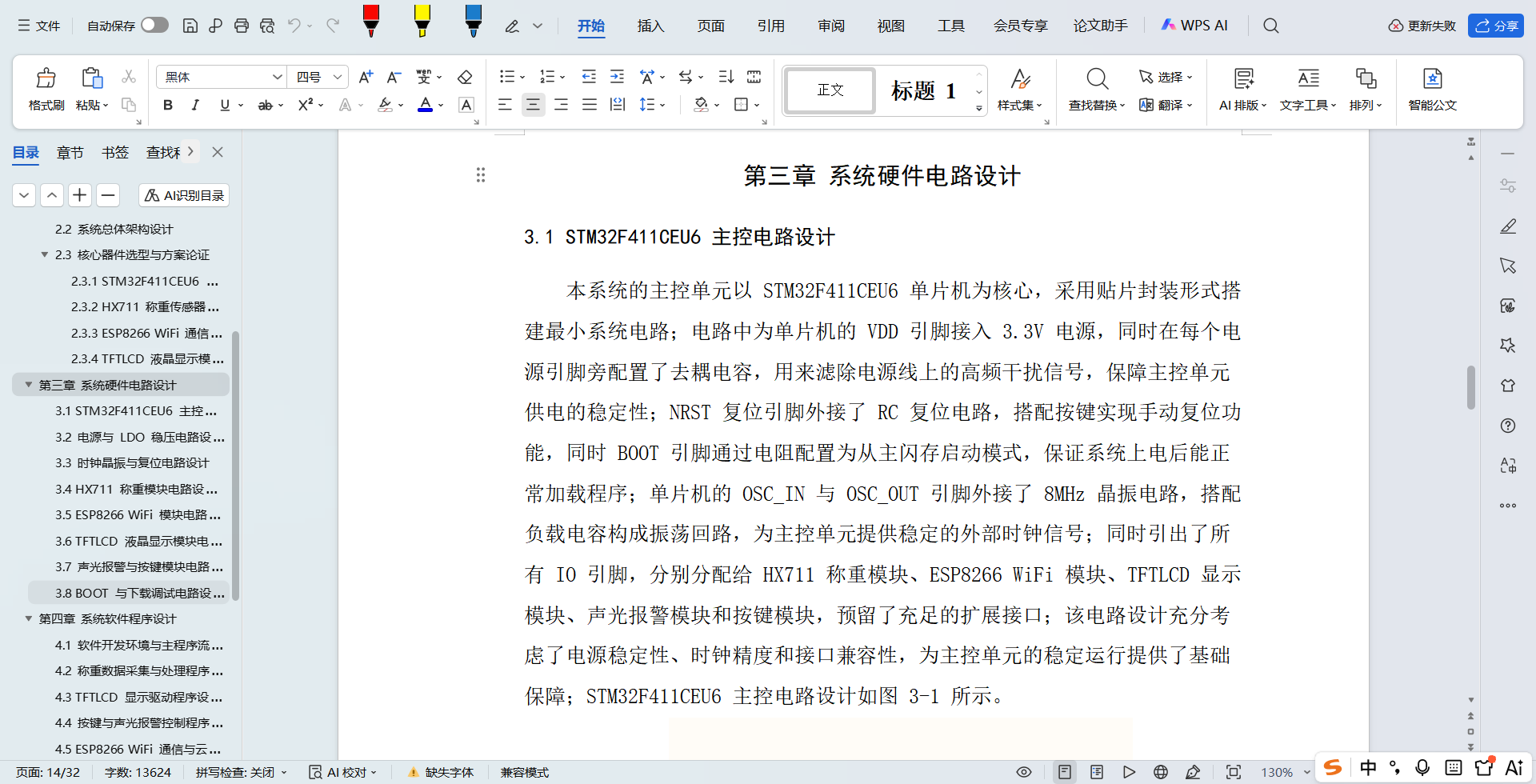Click the search magnifier in title bar
Image resolution: width=1536 pixels, height=784 pixels.
[x=1271, y=26]
